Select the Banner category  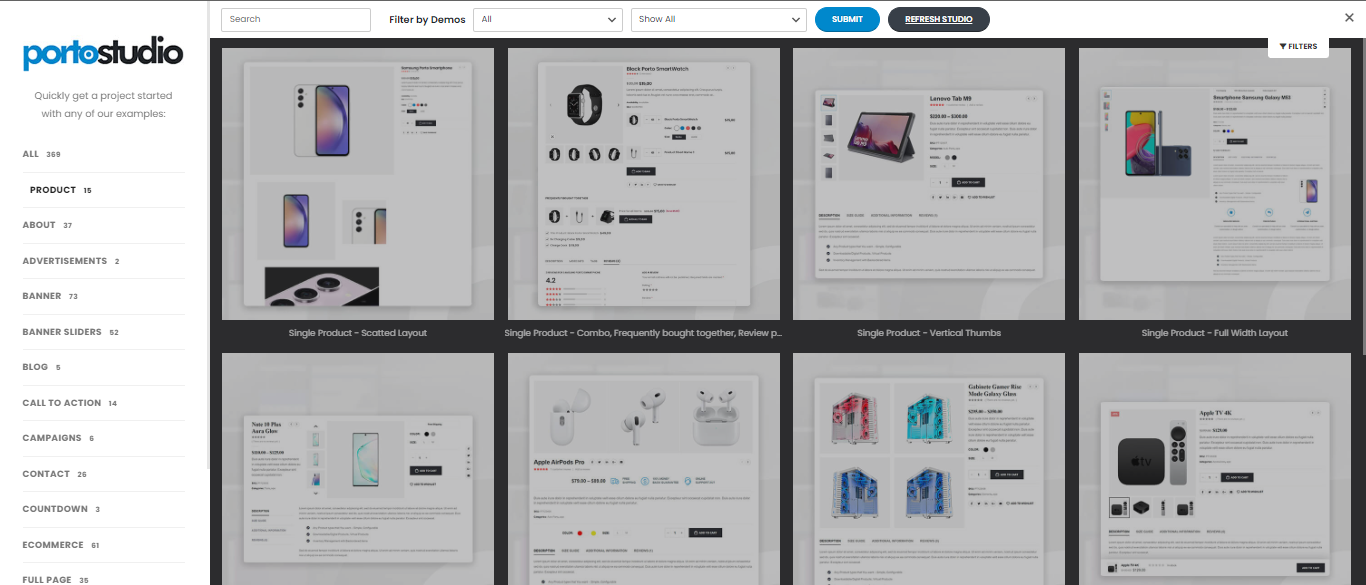[x=50, y=296]
